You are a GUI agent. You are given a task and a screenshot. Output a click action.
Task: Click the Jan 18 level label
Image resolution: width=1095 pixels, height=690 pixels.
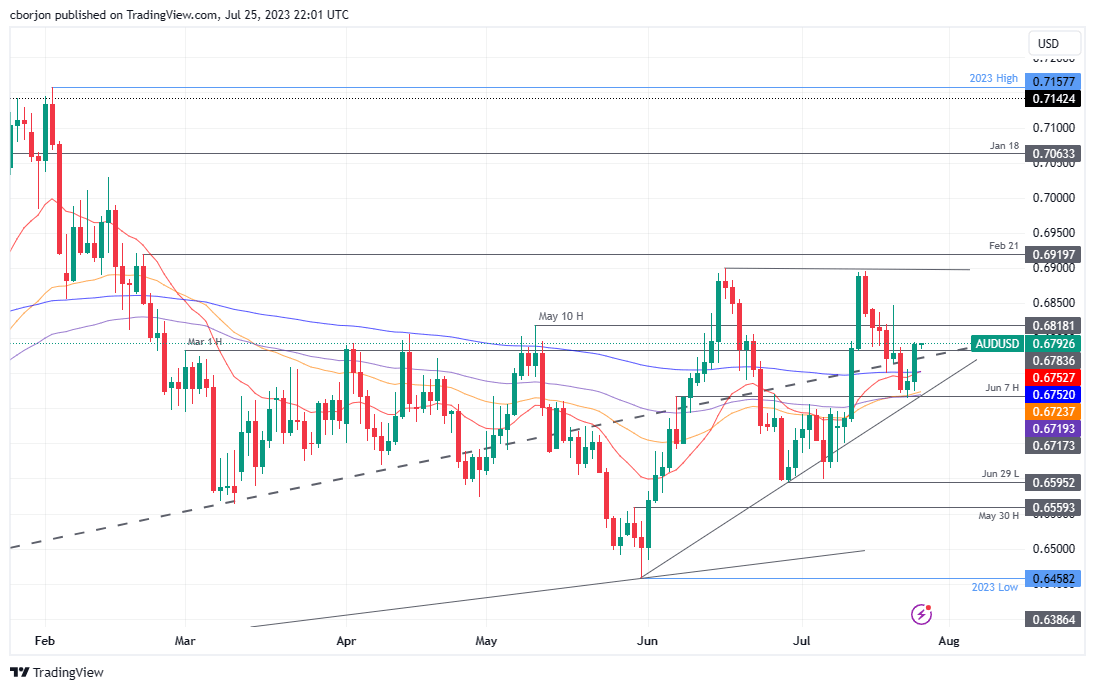(x=1002, y=146)
